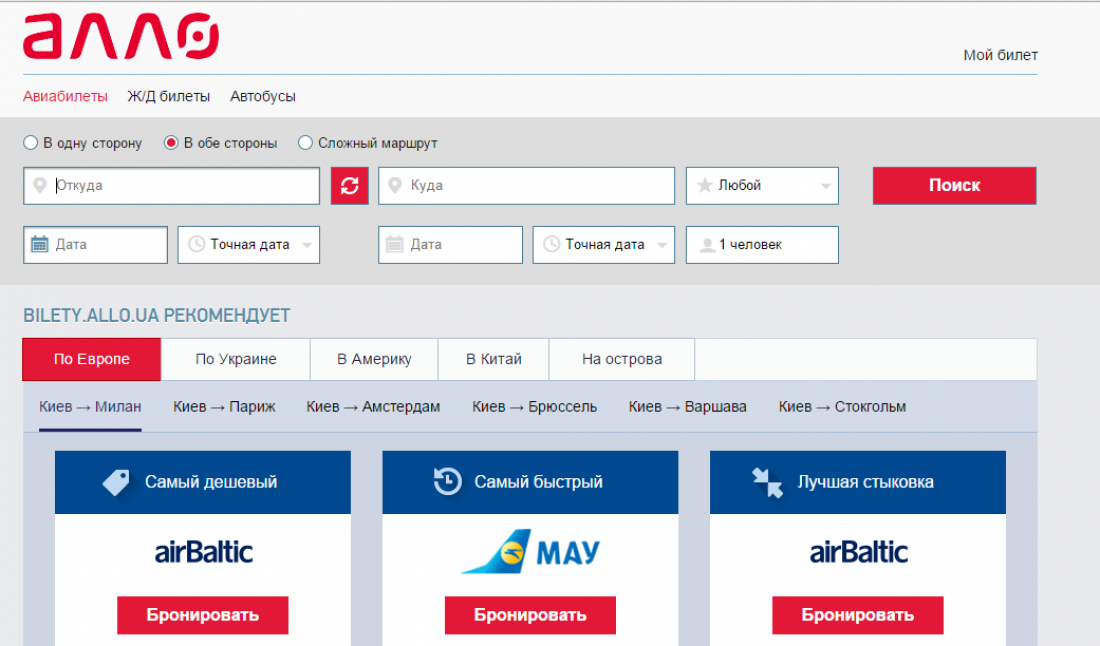Click the swap departure and destination icon
The image size is (1100, 646).
pyautogui.click(x=349, y=185)
